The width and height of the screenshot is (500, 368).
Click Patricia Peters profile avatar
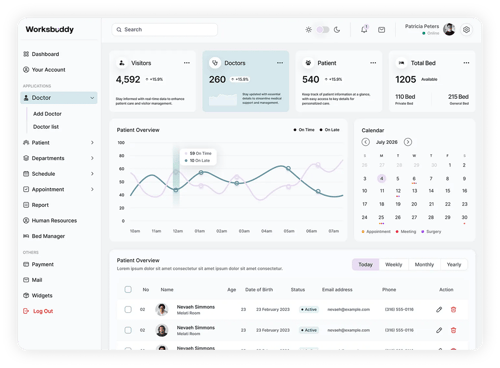click(449, 29)
